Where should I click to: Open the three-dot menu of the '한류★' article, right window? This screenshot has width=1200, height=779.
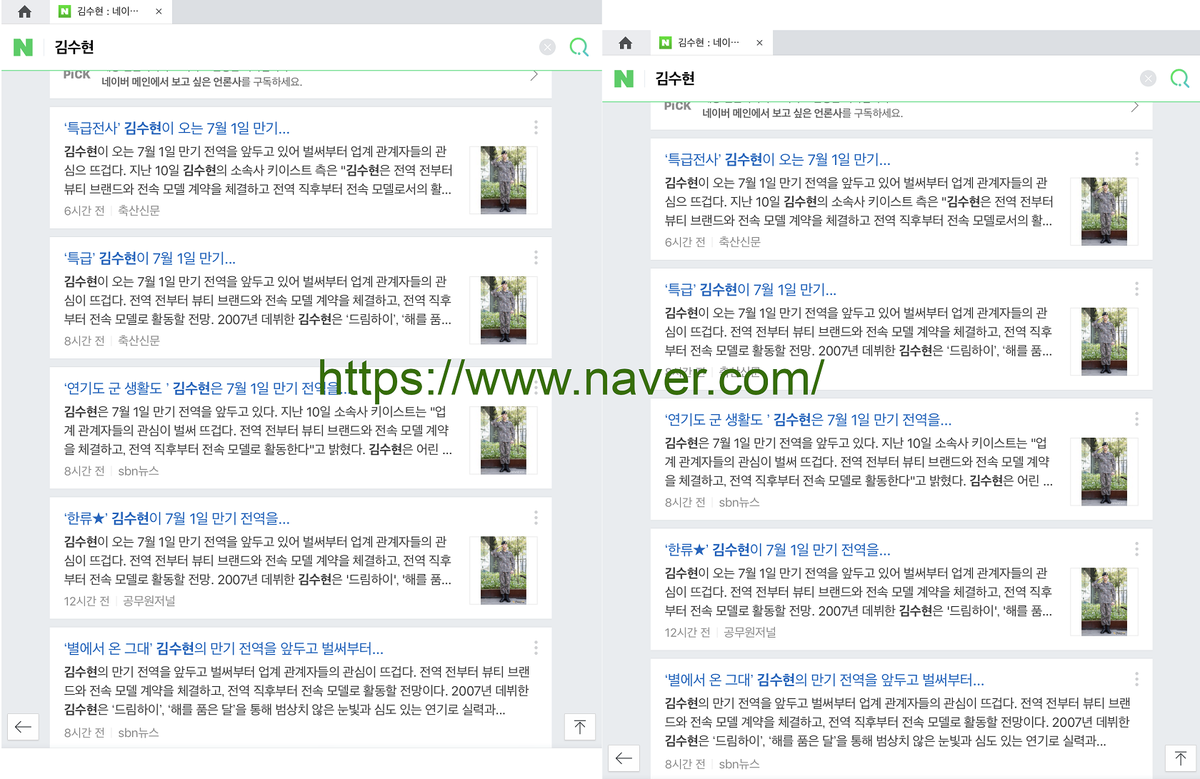point(1137,548)
